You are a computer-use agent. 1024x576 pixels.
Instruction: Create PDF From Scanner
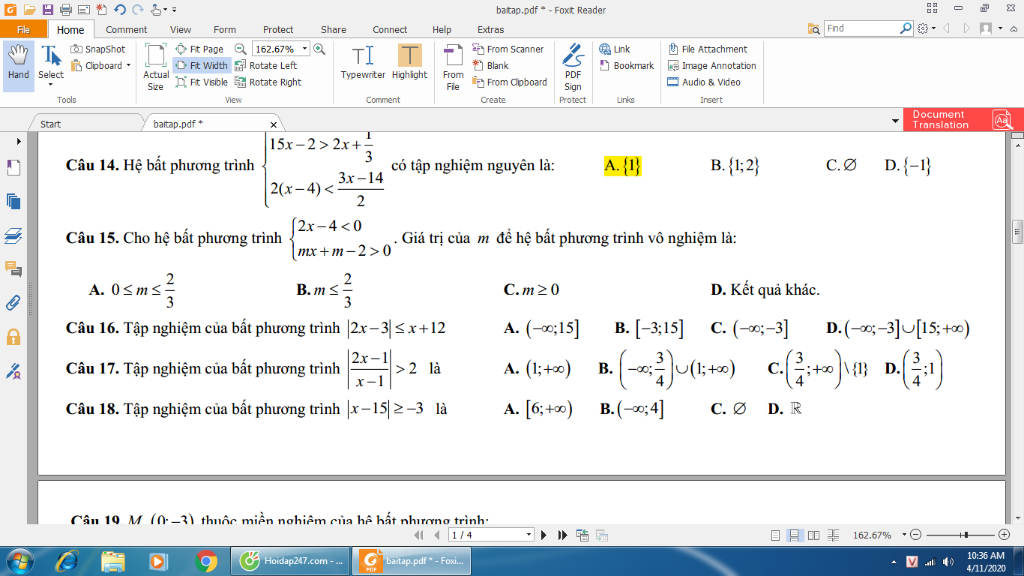(x=508, y=49)
